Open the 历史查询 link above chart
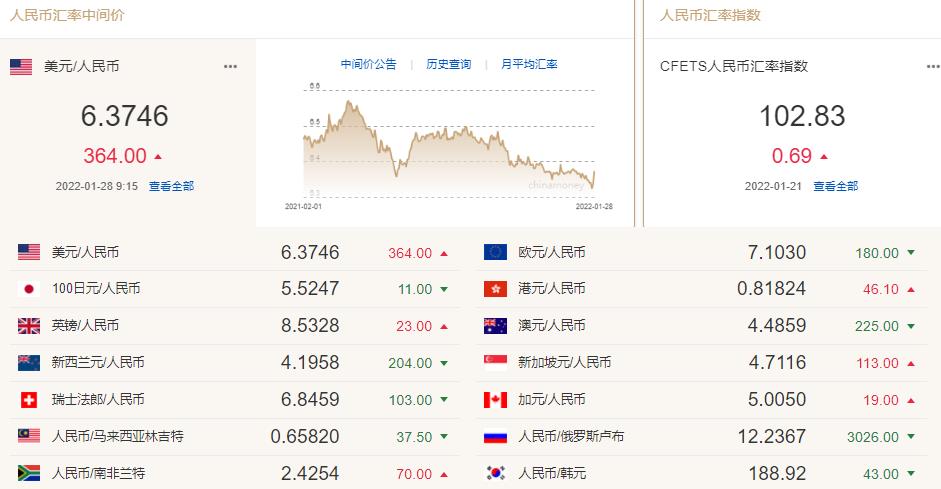Screen dimensions: 941x489 click(448, 64)
